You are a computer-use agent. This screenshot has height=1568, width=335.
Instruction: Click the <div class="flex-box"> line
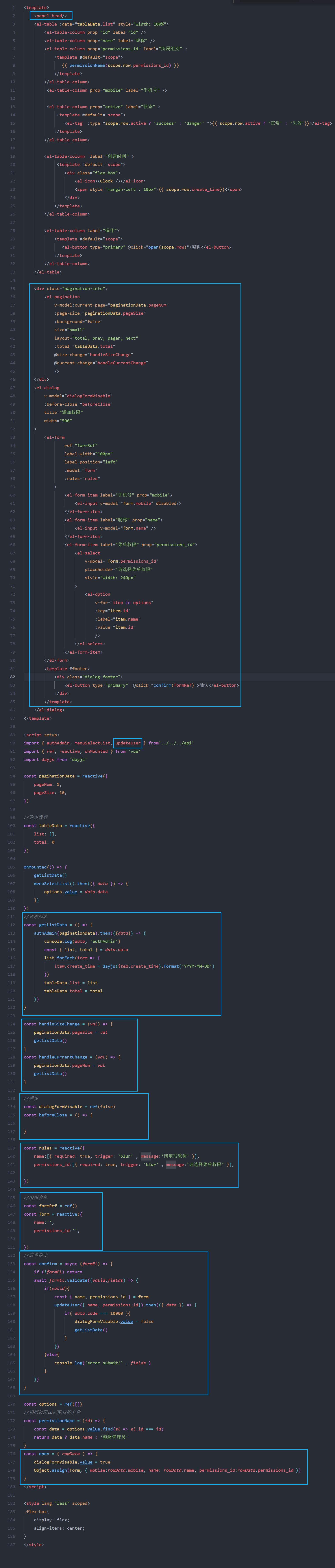tap(93, 173)
